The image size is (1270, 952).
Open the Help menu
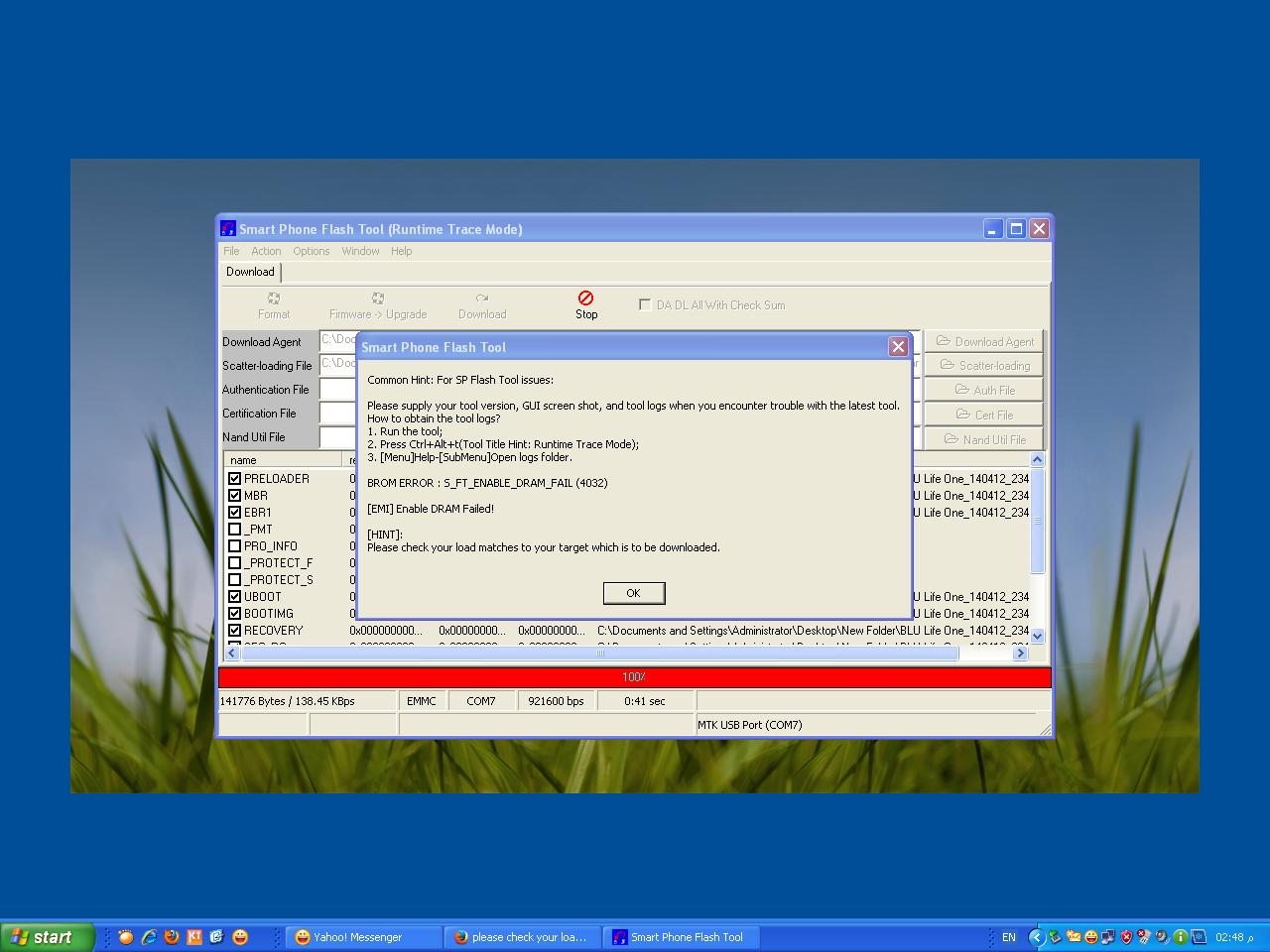tap(401, 251)
